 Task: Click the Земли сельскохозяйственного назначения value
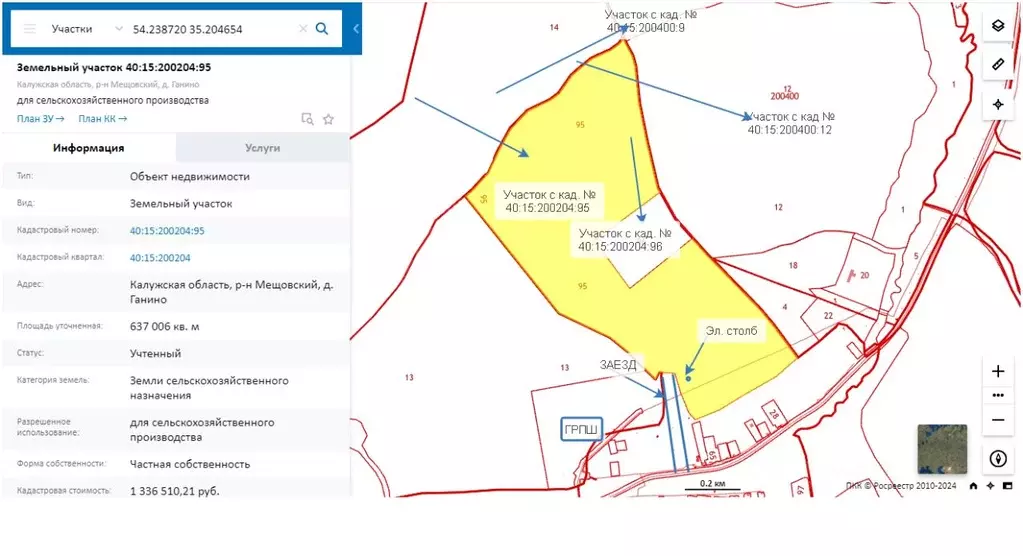(209, 388)
